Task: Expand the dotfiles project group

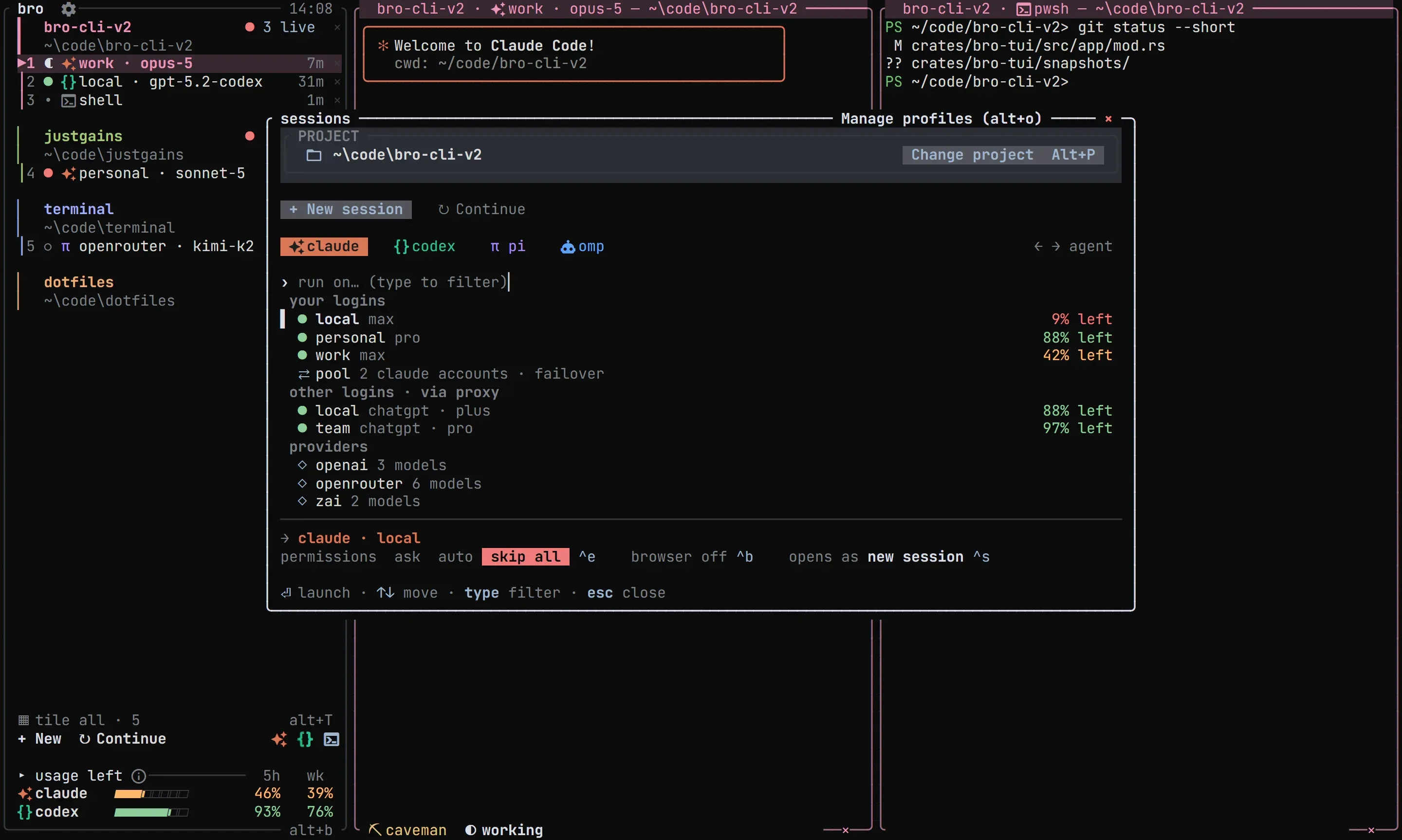Action: (79, 282)
